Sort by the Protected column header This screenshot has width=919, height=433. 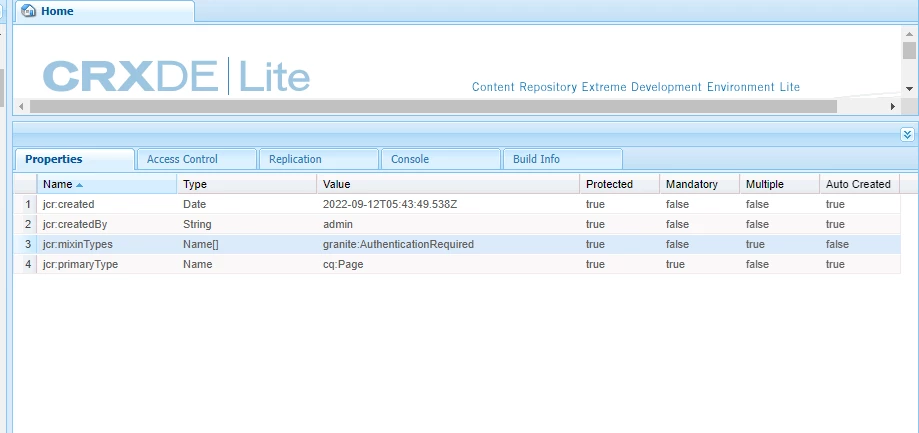tap(620, 184)
